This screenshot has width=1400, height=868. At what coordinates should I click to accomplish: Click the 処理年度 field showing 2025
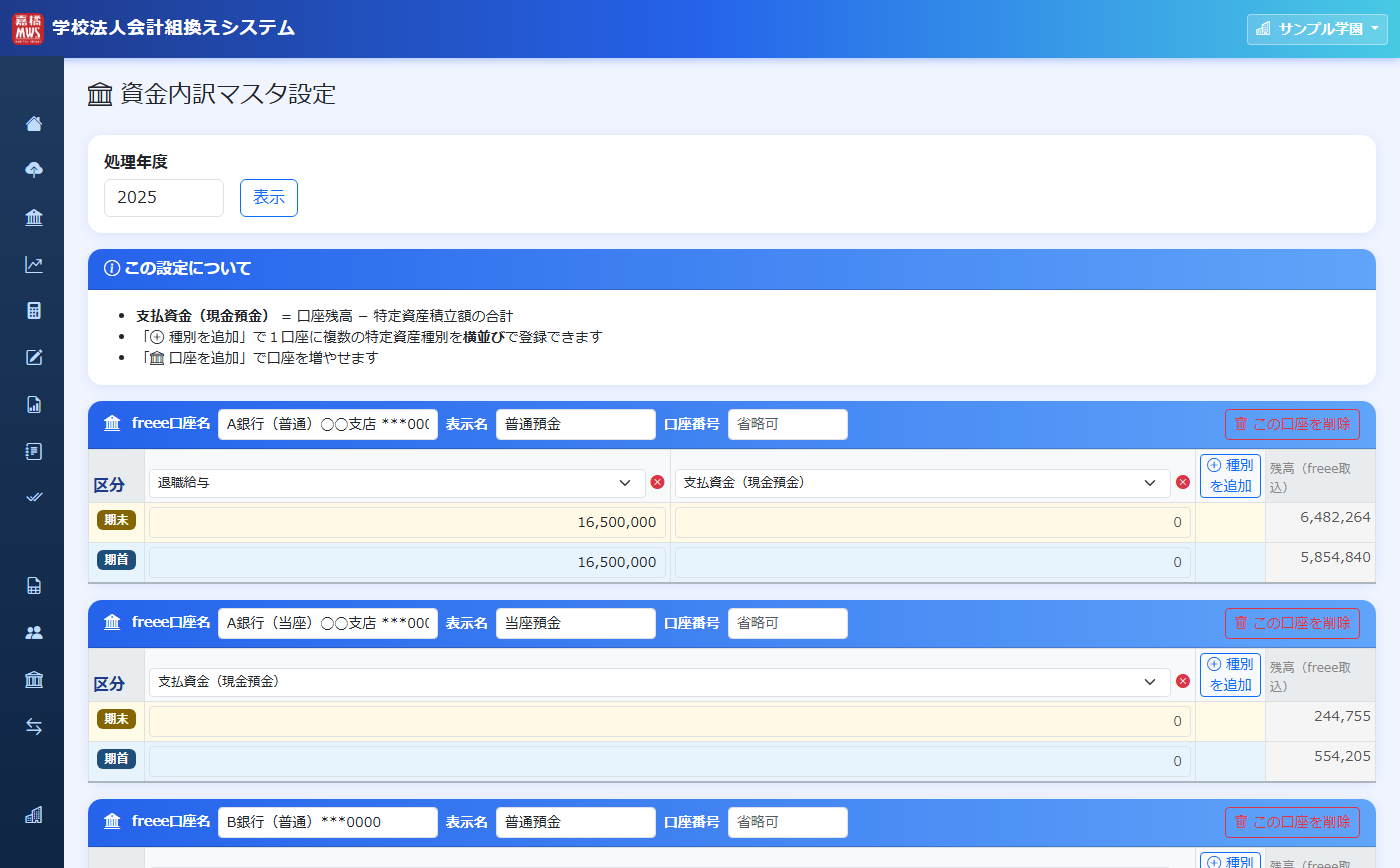coord(164,198)
